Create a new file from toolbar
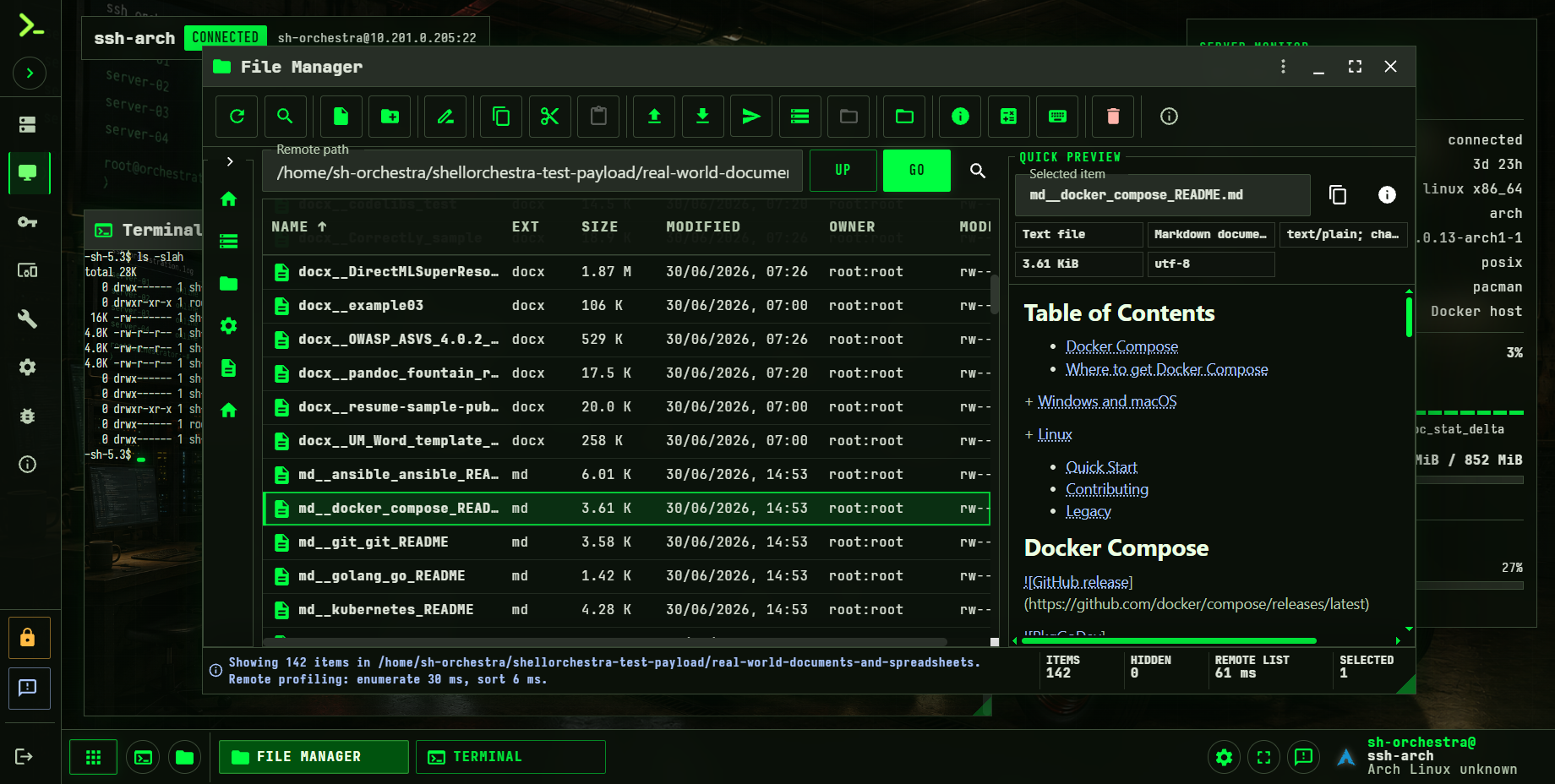Viewport: 1555px width, 784px height. pos(341,117)
